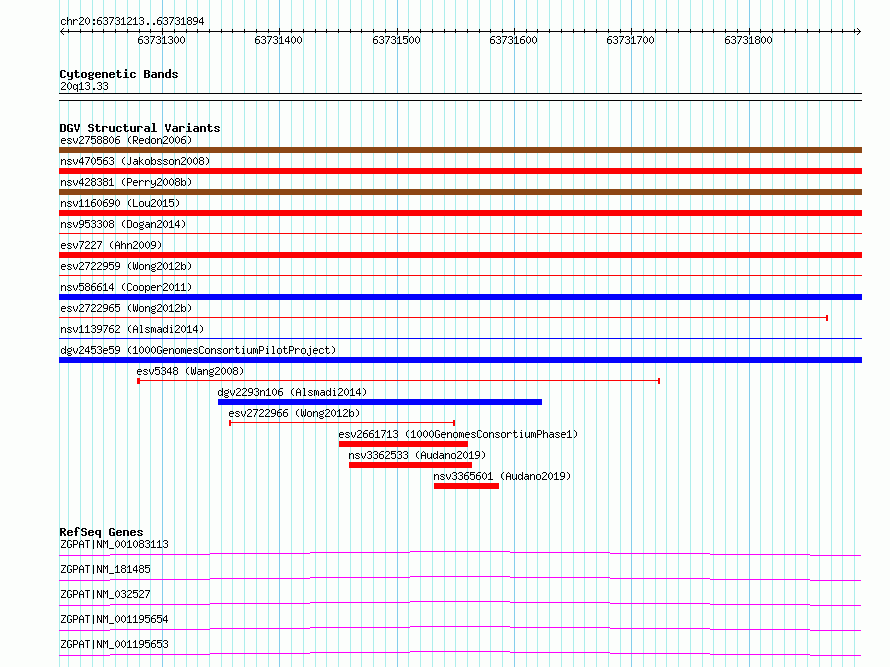Click the RefSeq Genes track heading
The height and width of the screenshot is (667, 890).
[101, 532]
